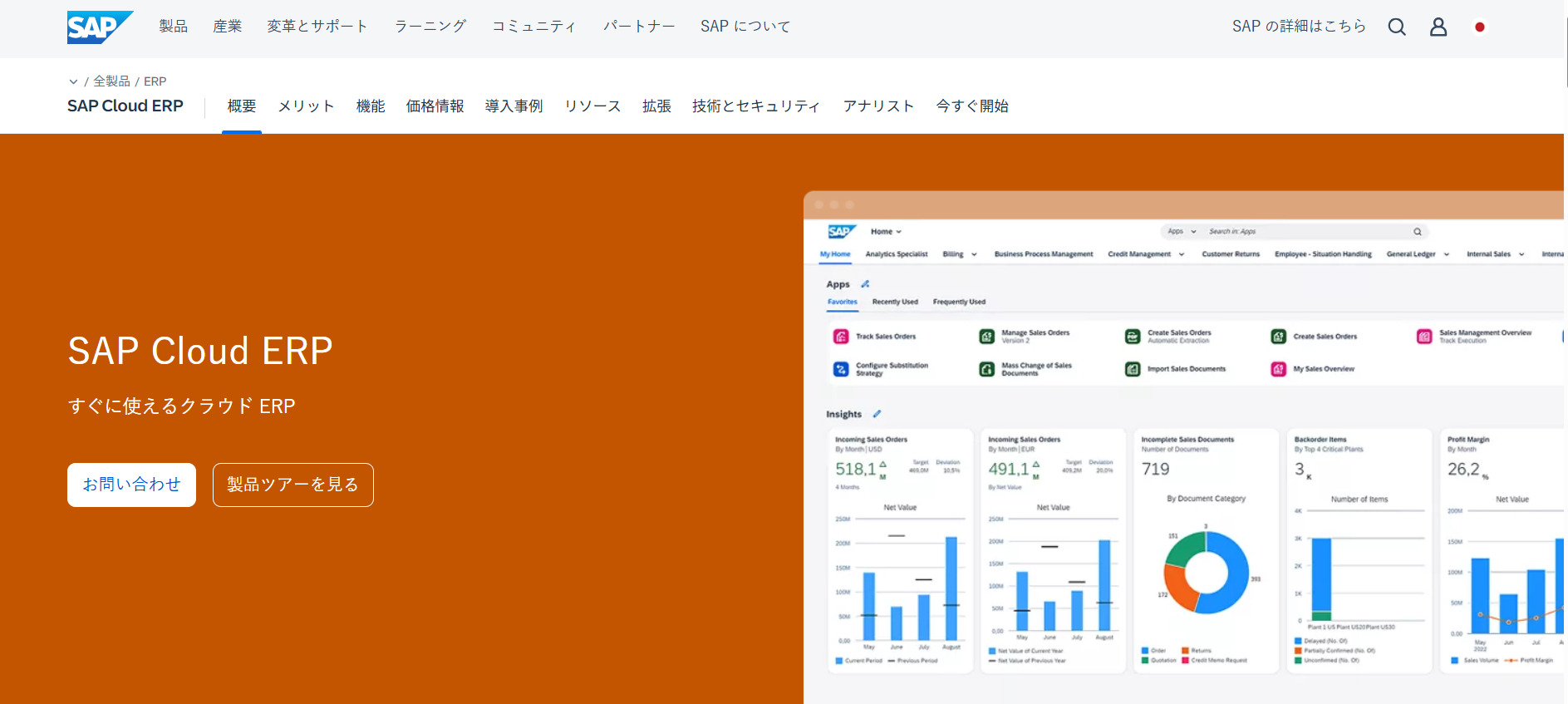Switch to the リソース tab

point(592,106)
